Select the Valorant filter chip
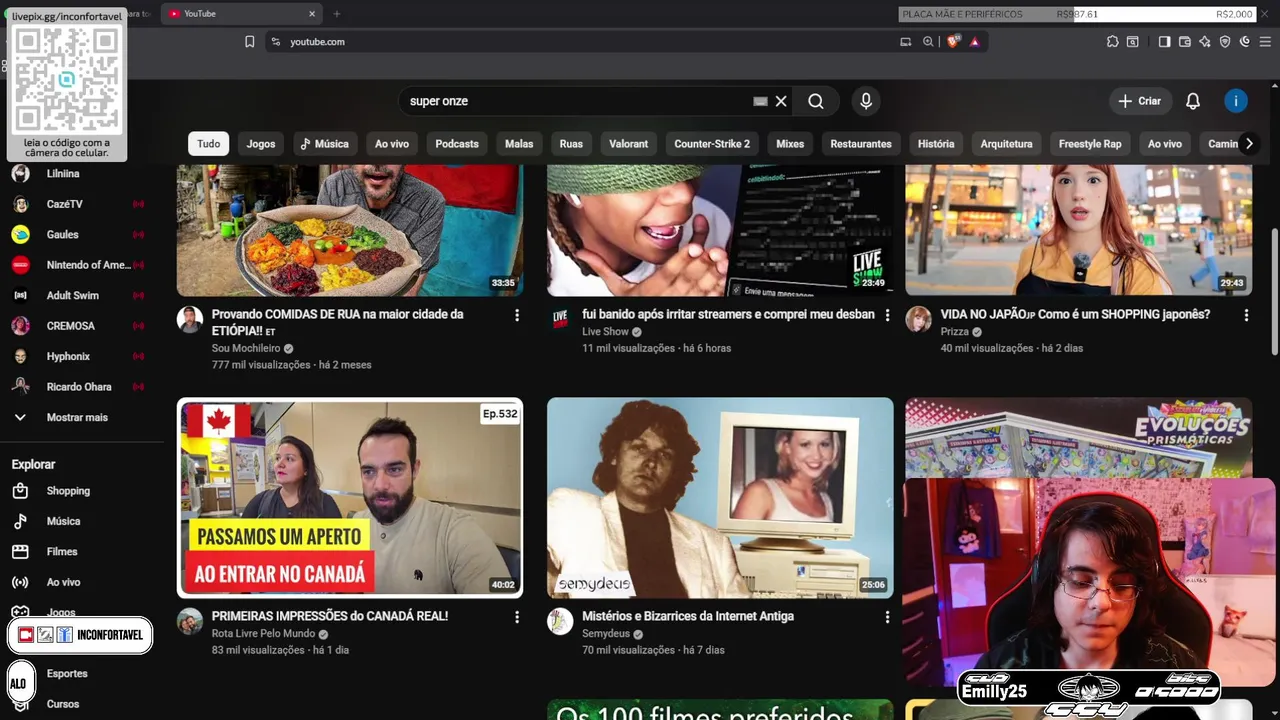 tap(629, 144)
